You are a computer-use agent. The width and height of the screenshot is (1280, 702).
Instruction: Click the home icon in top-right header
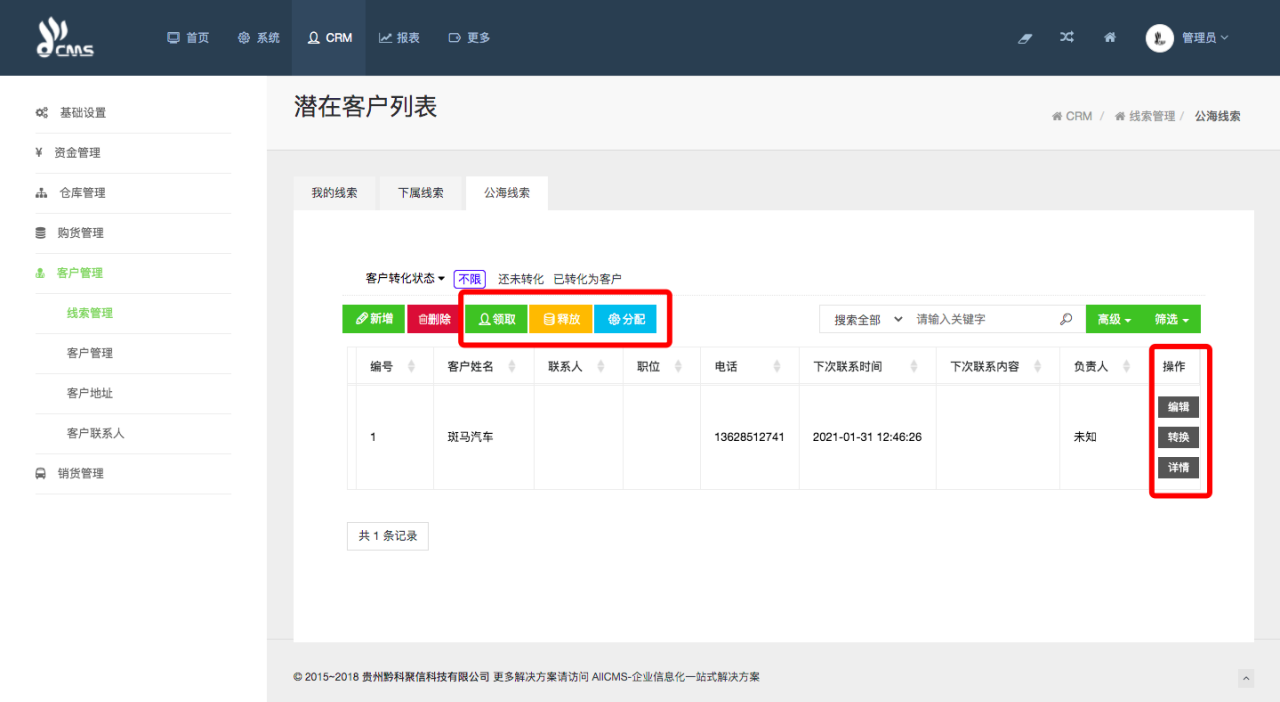(1110, 38)
